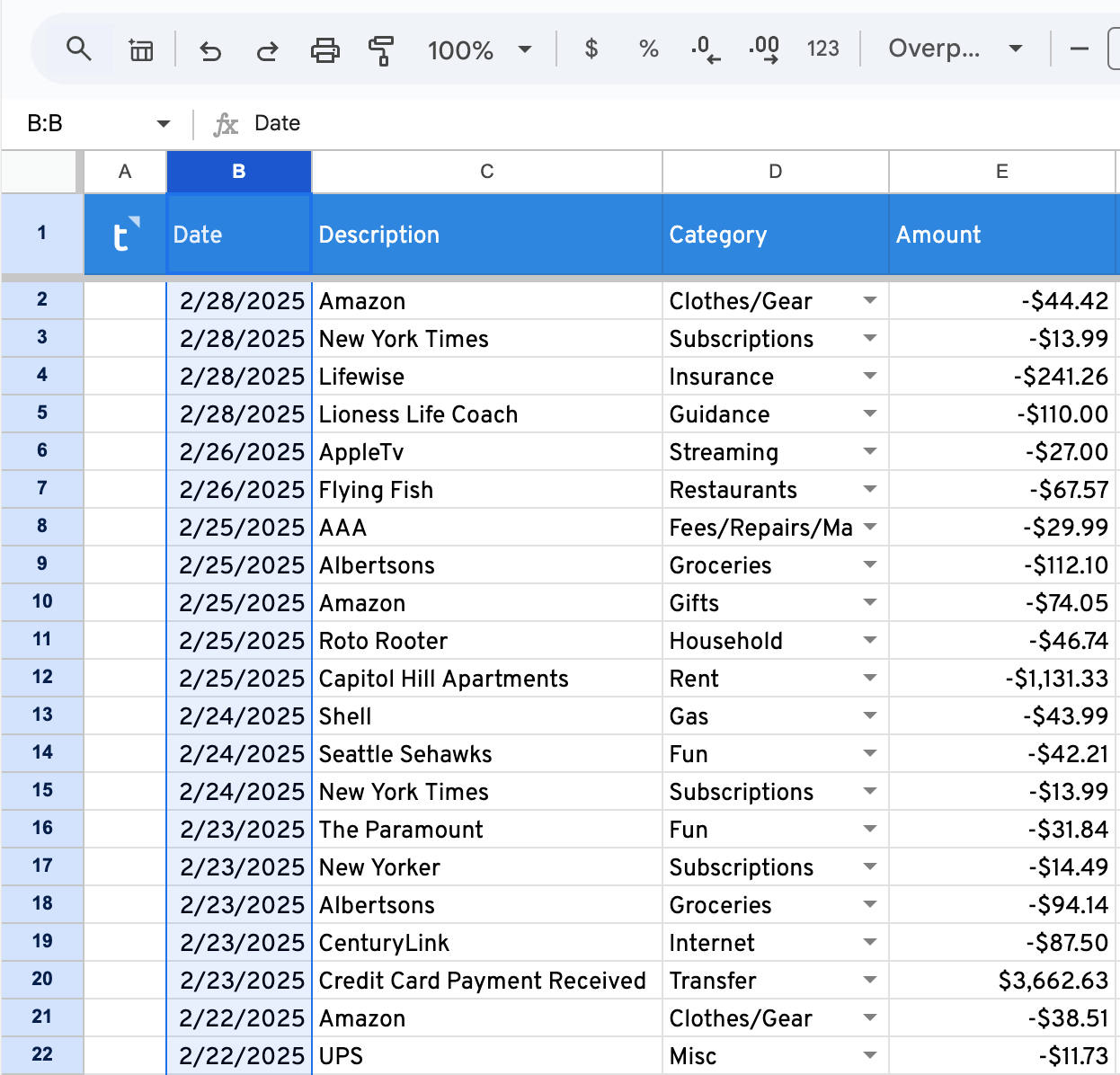Screen dimensions: 1120x1075
Task: Click the Seattle Sehawks cell
Action: pos(487,753)
